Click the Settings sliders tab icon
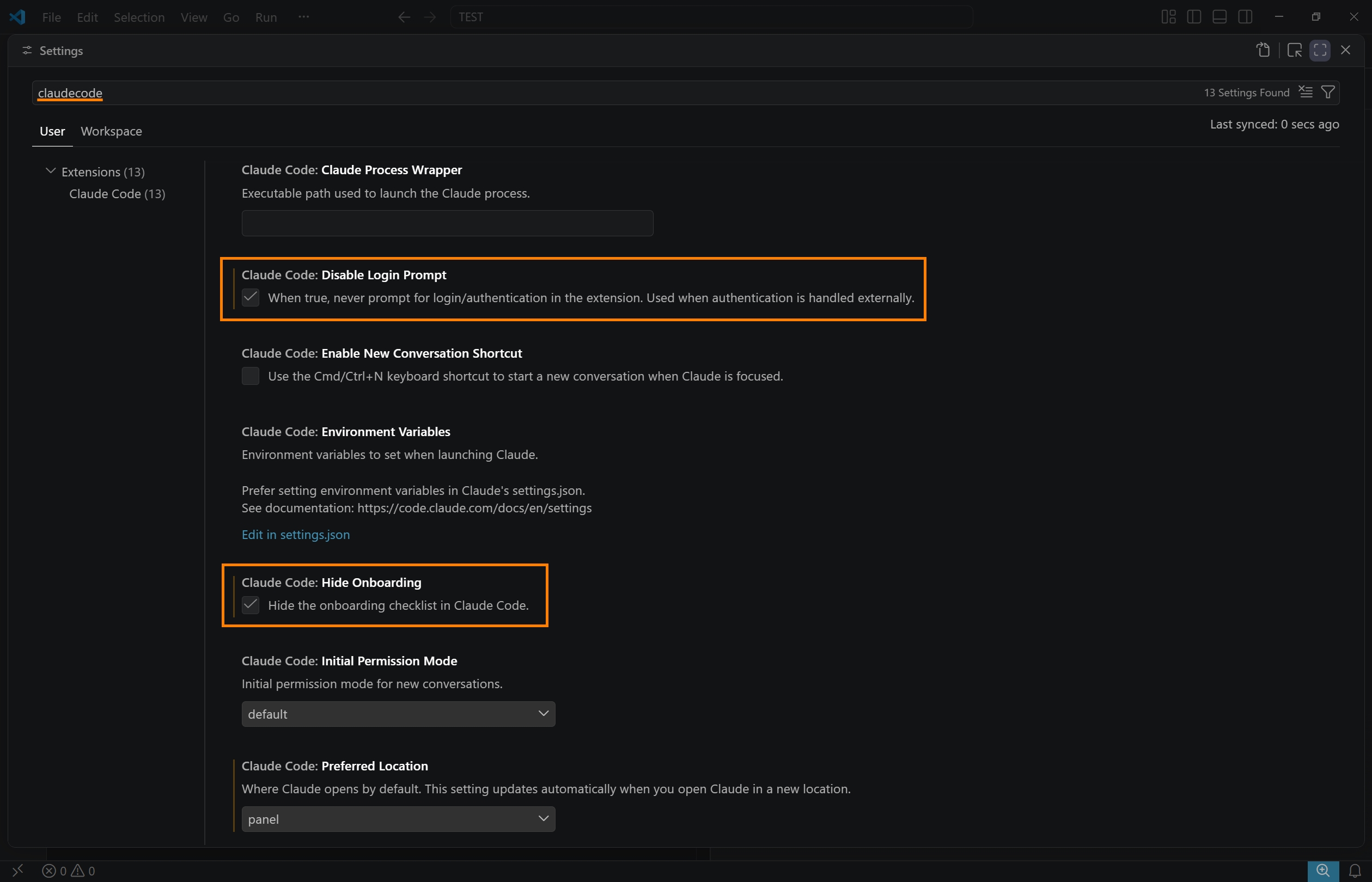This screenshot has height=882, width=1372. [x=27, y=51]
